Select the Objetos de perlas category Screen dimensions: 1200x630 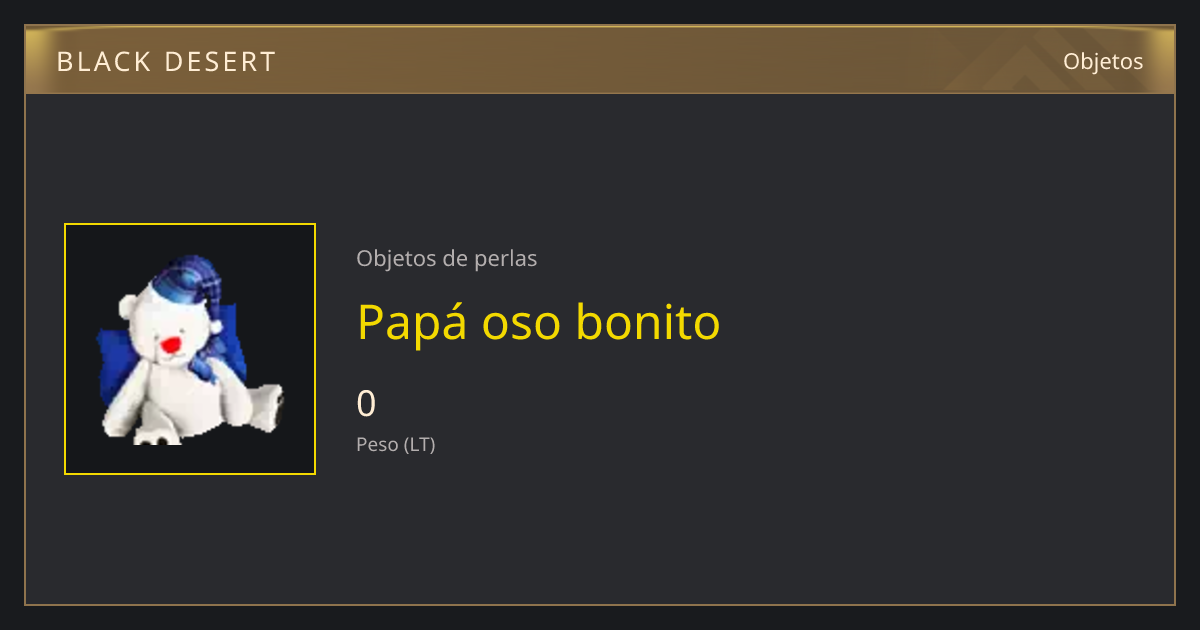(447, 259)
